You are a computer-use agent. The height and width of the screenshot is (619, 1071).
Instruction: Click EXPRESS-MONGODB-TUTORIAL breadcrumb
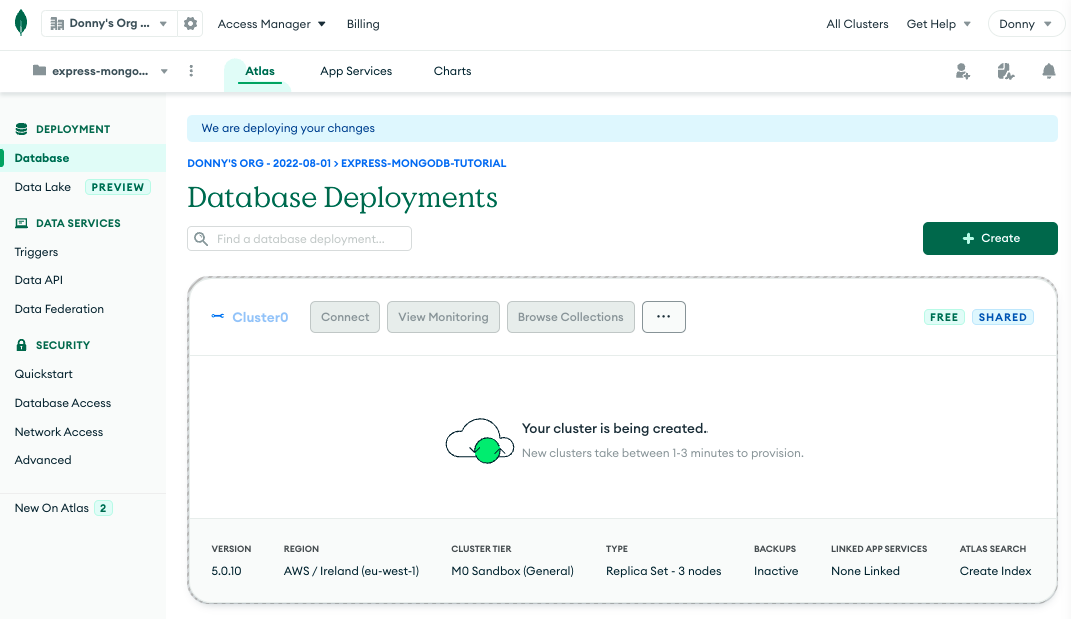[x=423, y=163]
